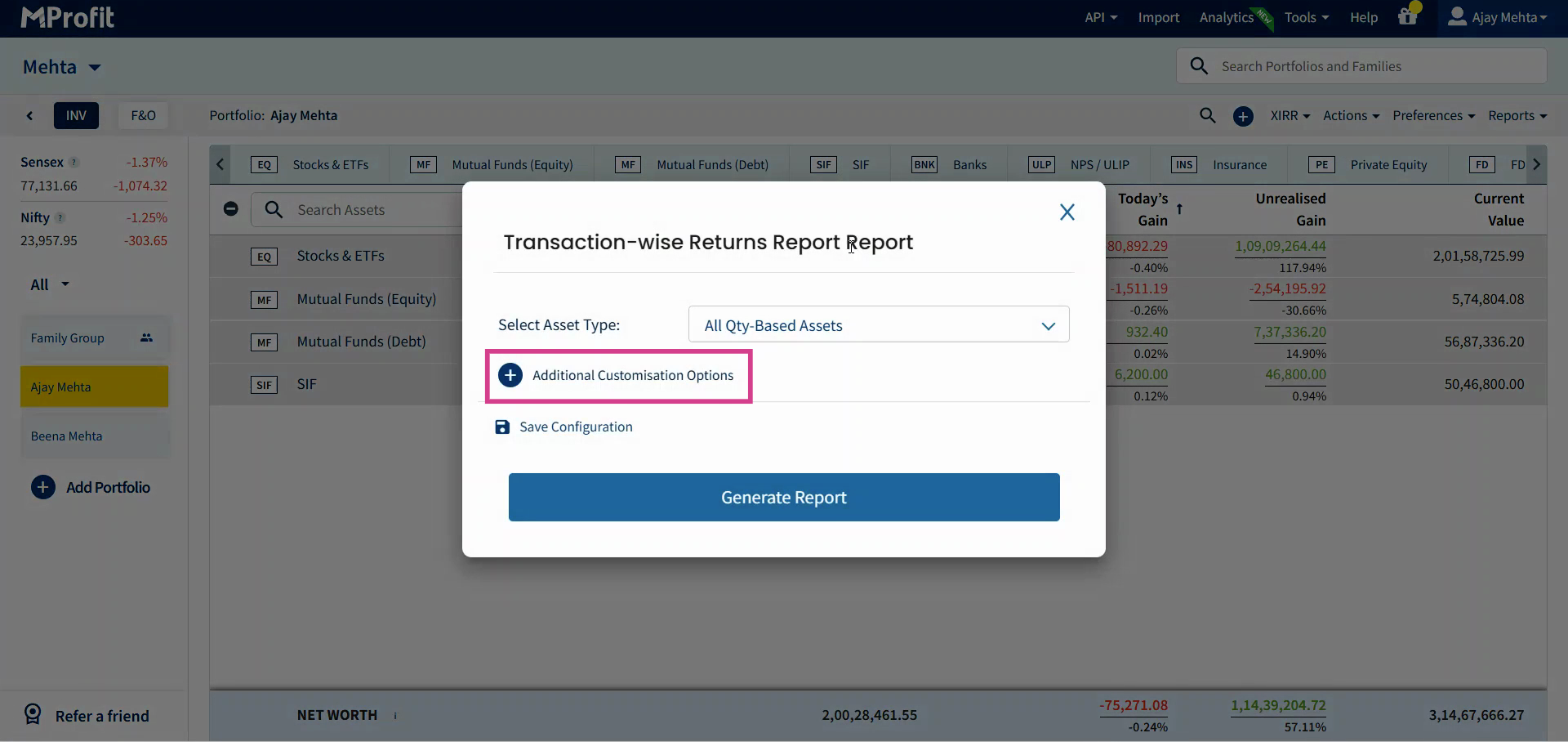Click the user avatar icon for Ajay Mehta

tap(1457, 16)
